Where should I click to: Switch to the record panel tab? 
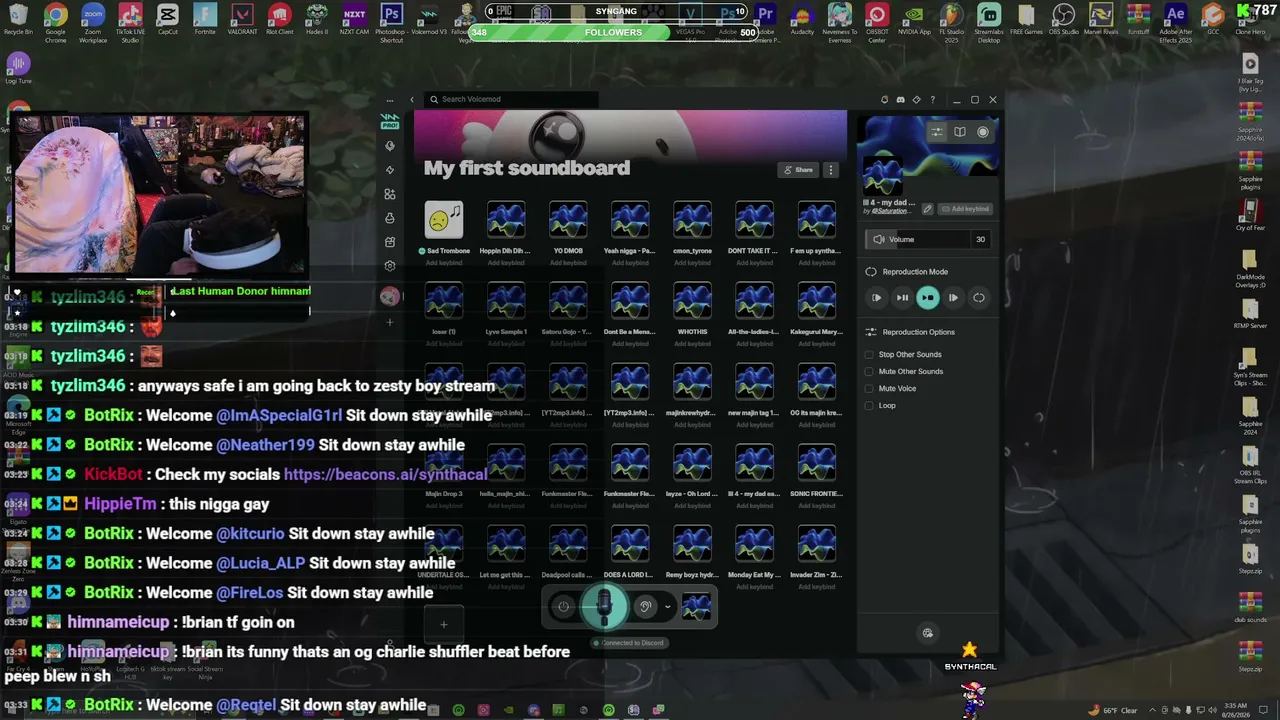pos(983,132)
